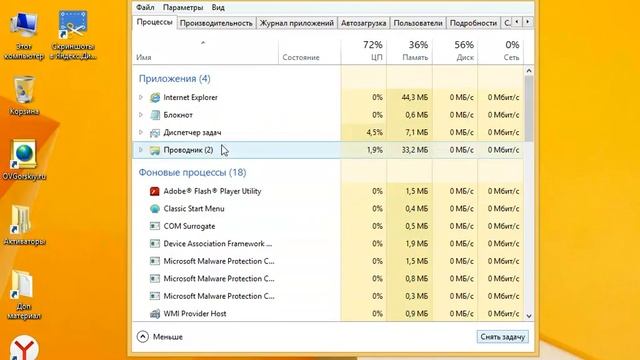Click the process list scrollbar down arrow

[x=529, y=316]
